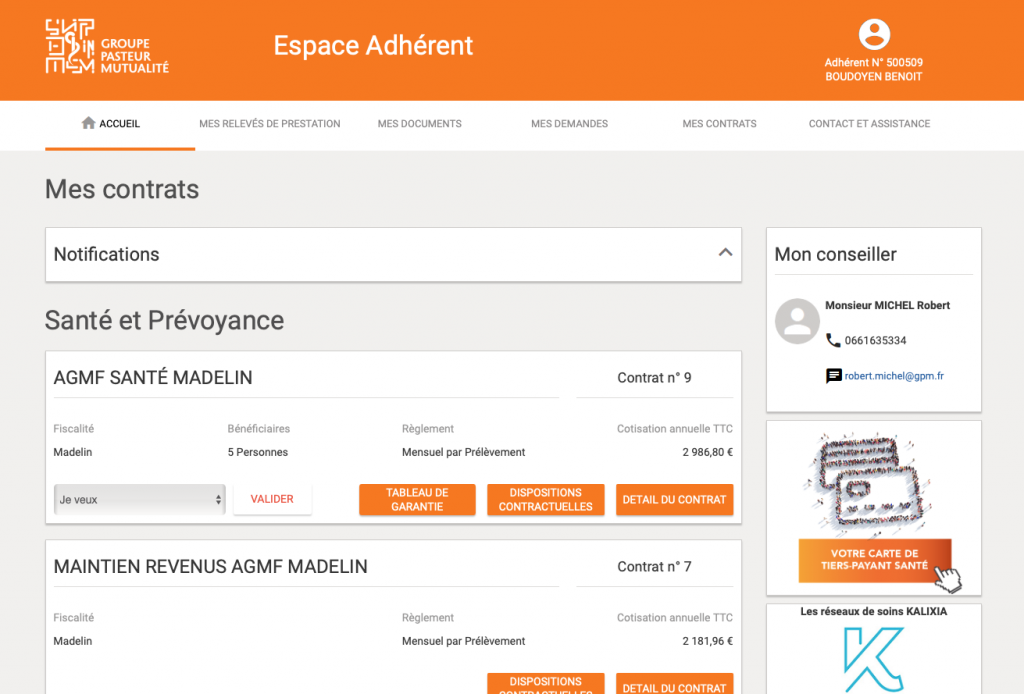Go to the Mes Demandes tab
The width and height of the screenshot is (1024, 694).
(x=569, y=124)
